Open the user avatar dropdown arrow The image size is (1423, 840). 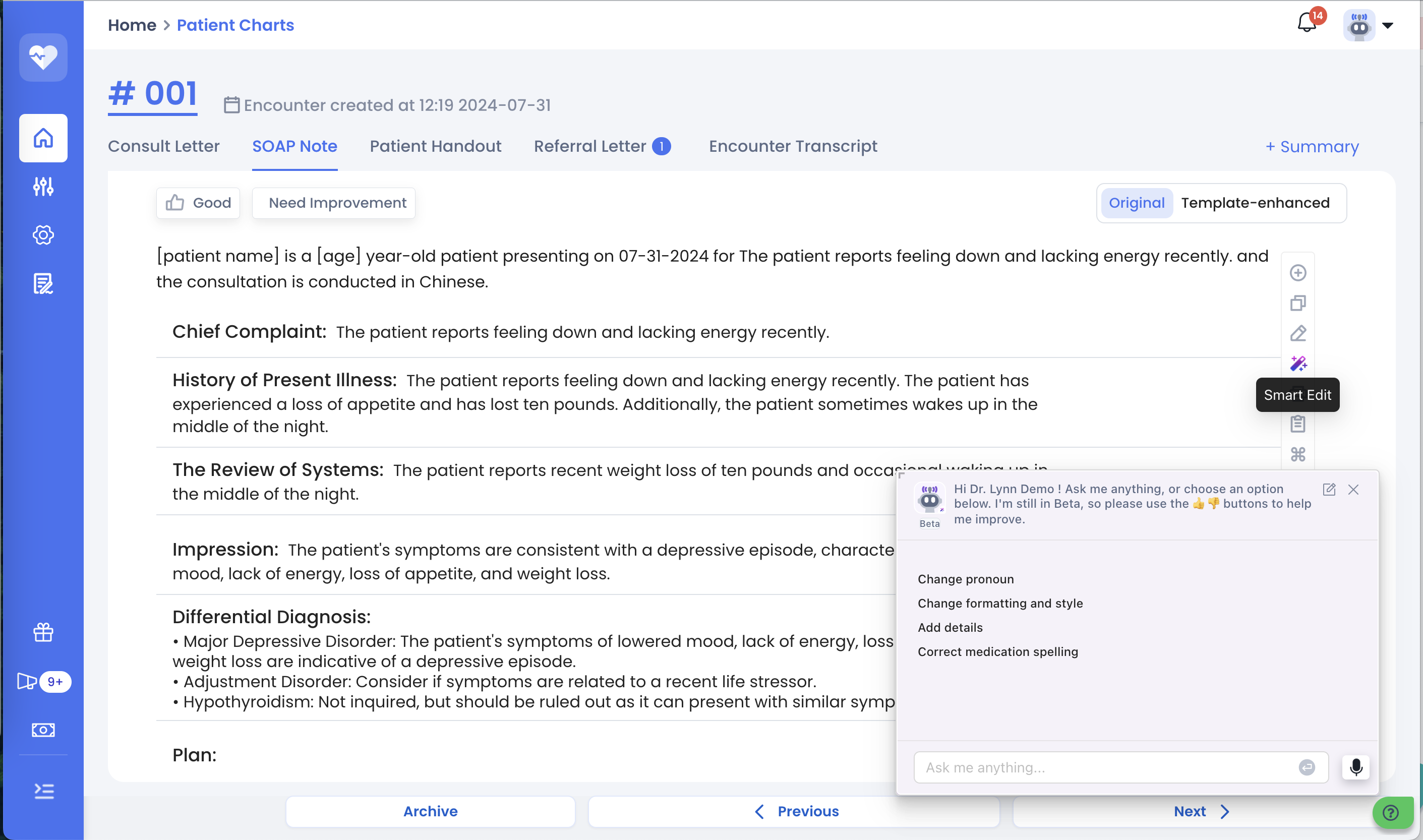[1387, 26]
